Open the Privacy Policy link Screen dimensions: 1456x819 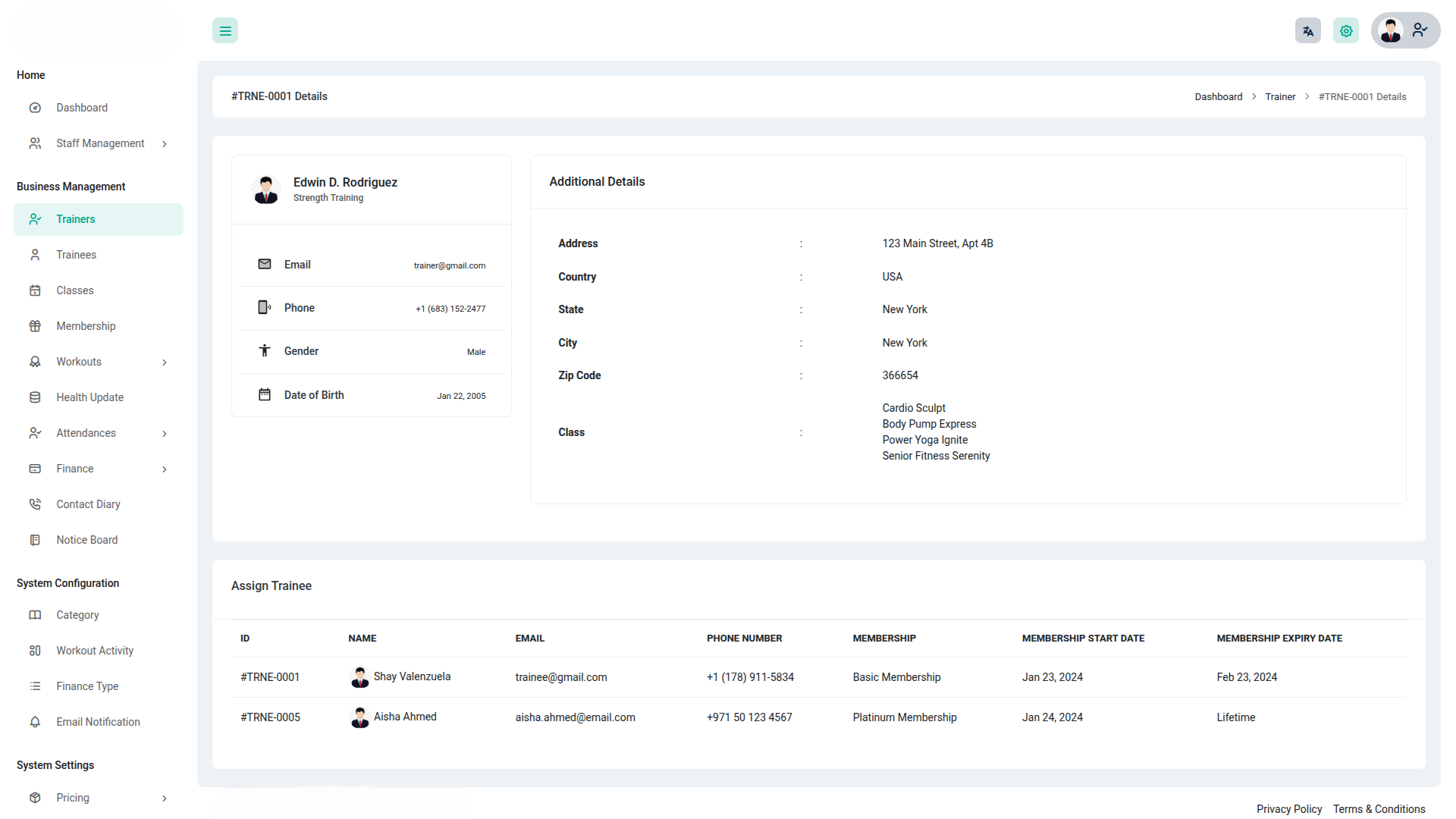[x=1288, y=809]
